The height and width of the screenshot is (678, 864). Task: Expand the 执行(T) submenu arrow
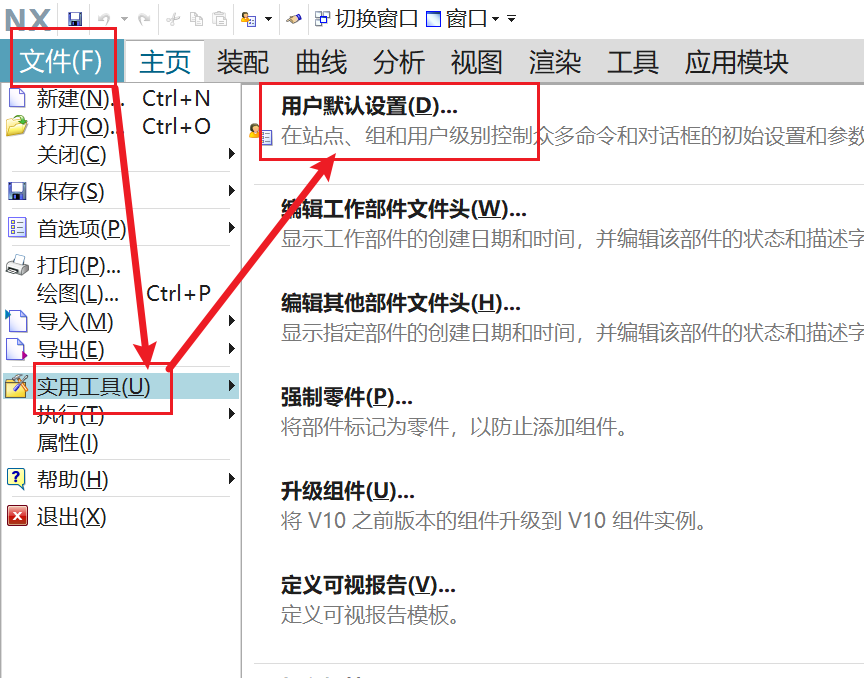click(x=232, y=413)
